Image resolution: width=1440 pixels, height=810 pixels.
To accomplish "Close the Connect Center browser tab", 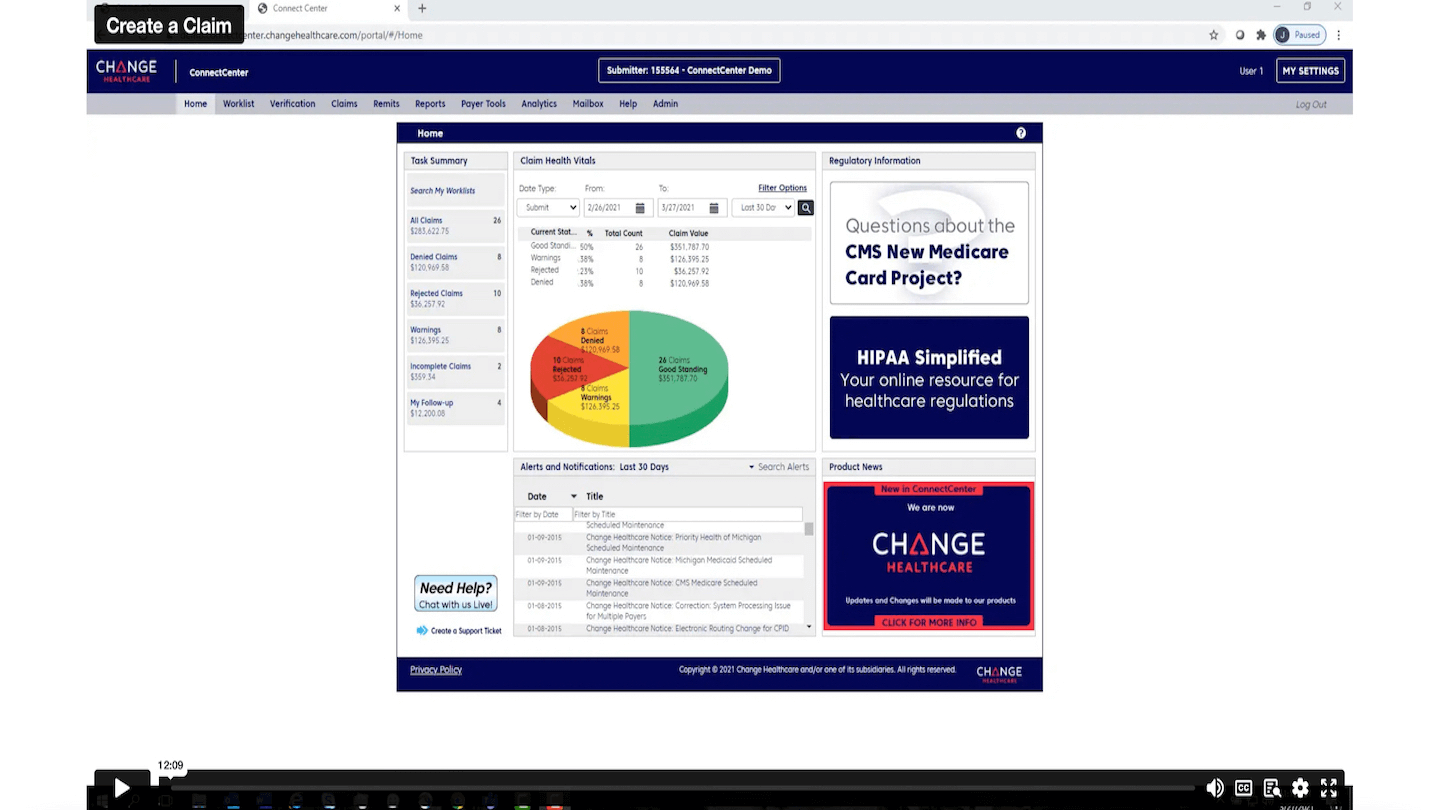I will click(x=397, y=8).
